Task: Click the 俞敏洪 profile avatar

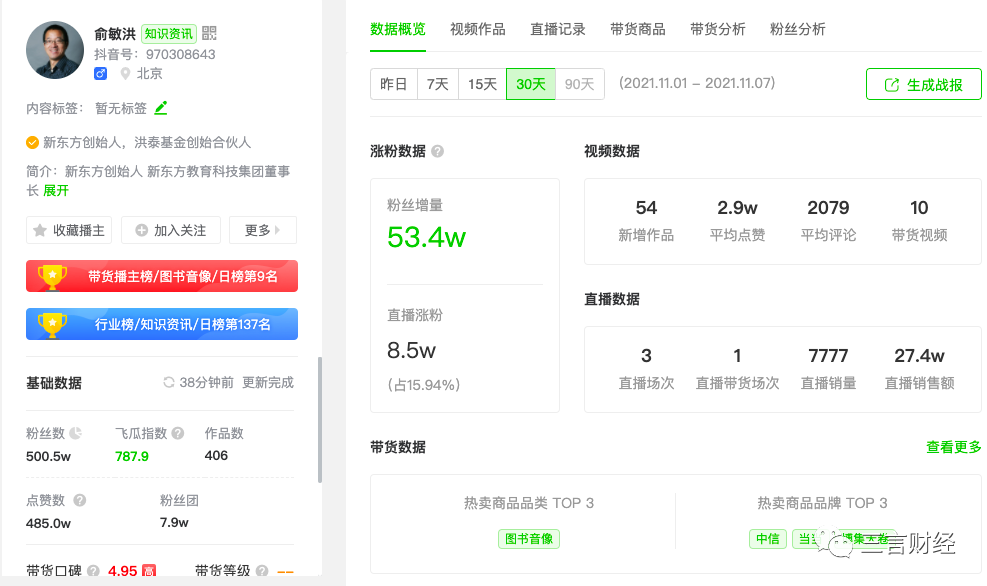Action: [x=55, y=51]
